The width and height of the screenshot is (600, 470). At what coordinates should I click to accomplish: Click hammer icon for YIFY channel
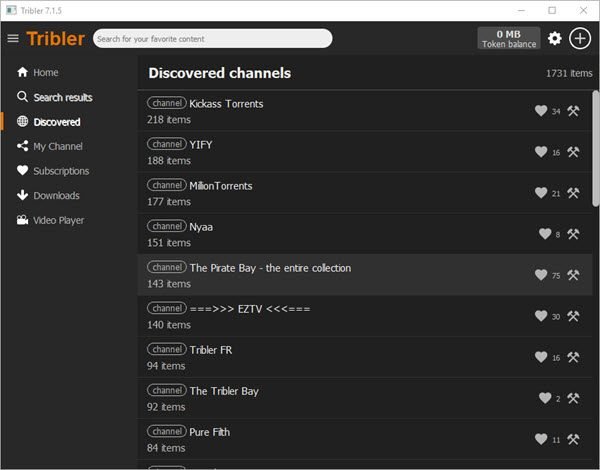(573, 152)
